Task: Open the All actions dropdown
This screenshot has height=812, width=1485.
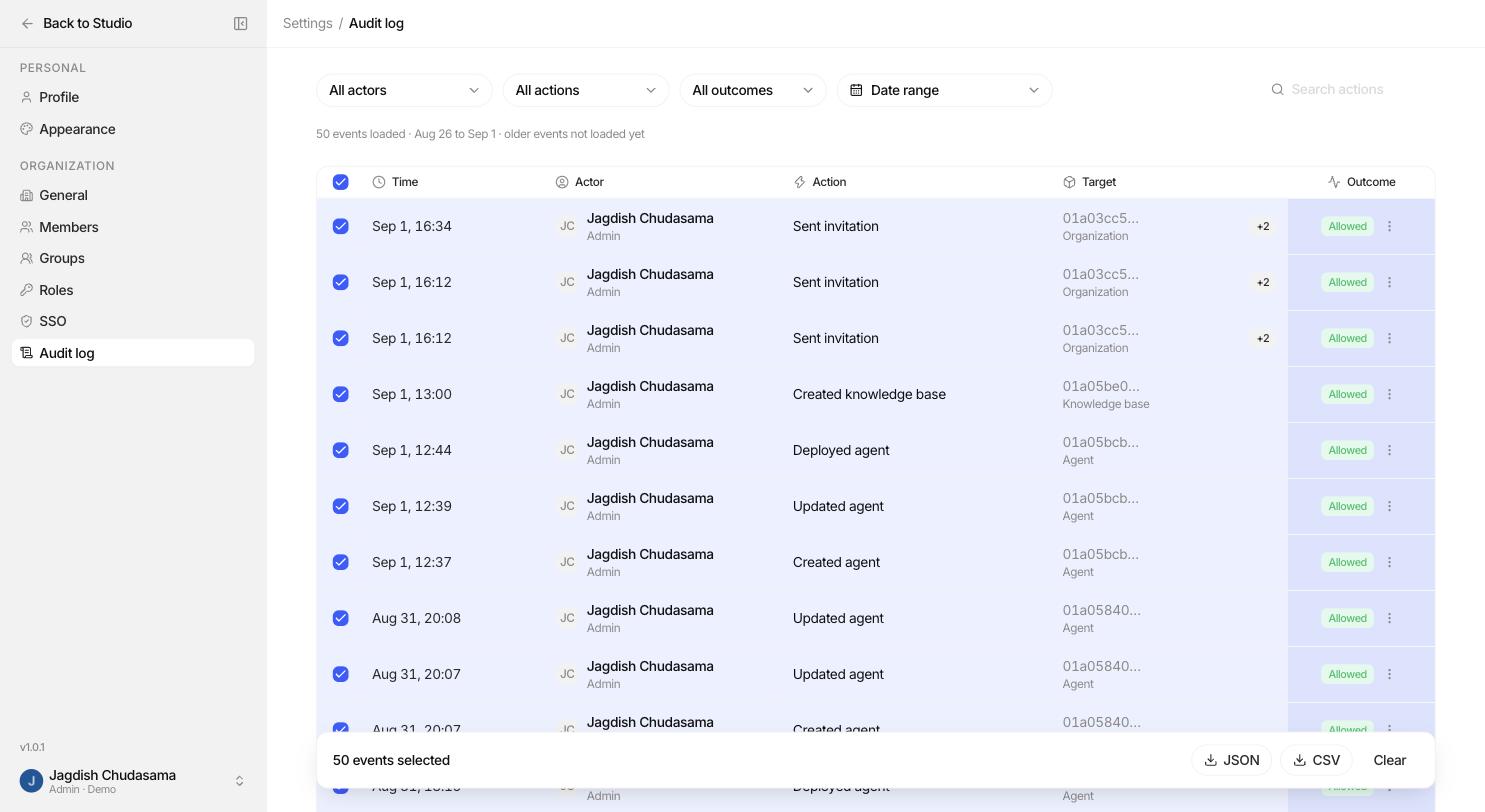Action: point(586,90)
